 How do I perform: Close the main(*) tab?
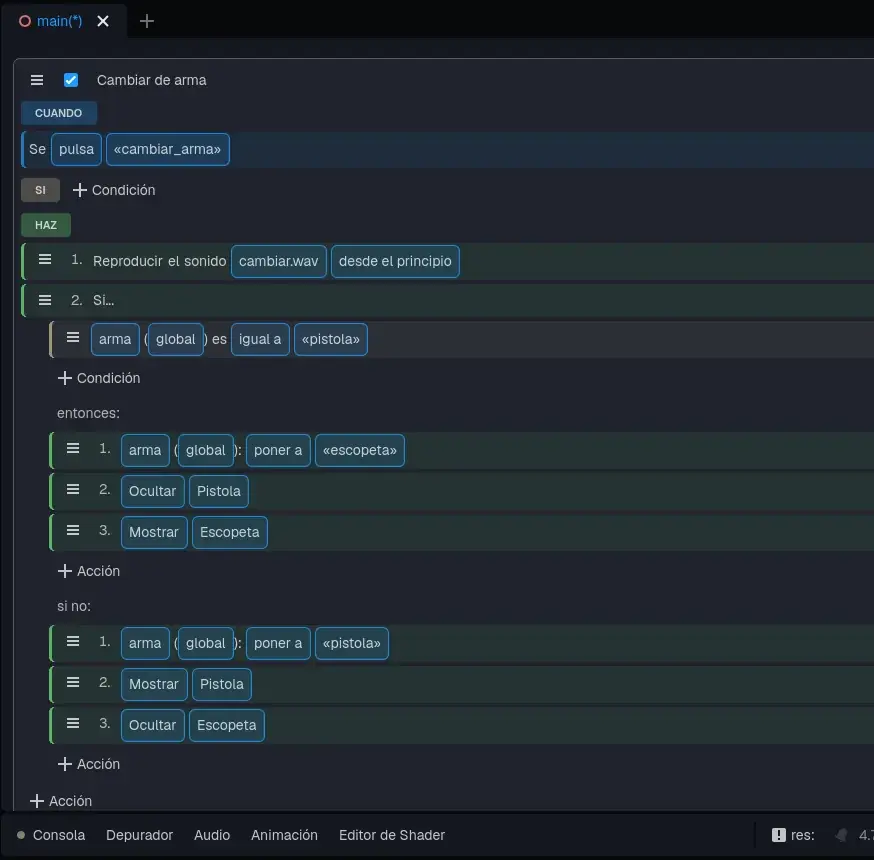pos(103,21)
